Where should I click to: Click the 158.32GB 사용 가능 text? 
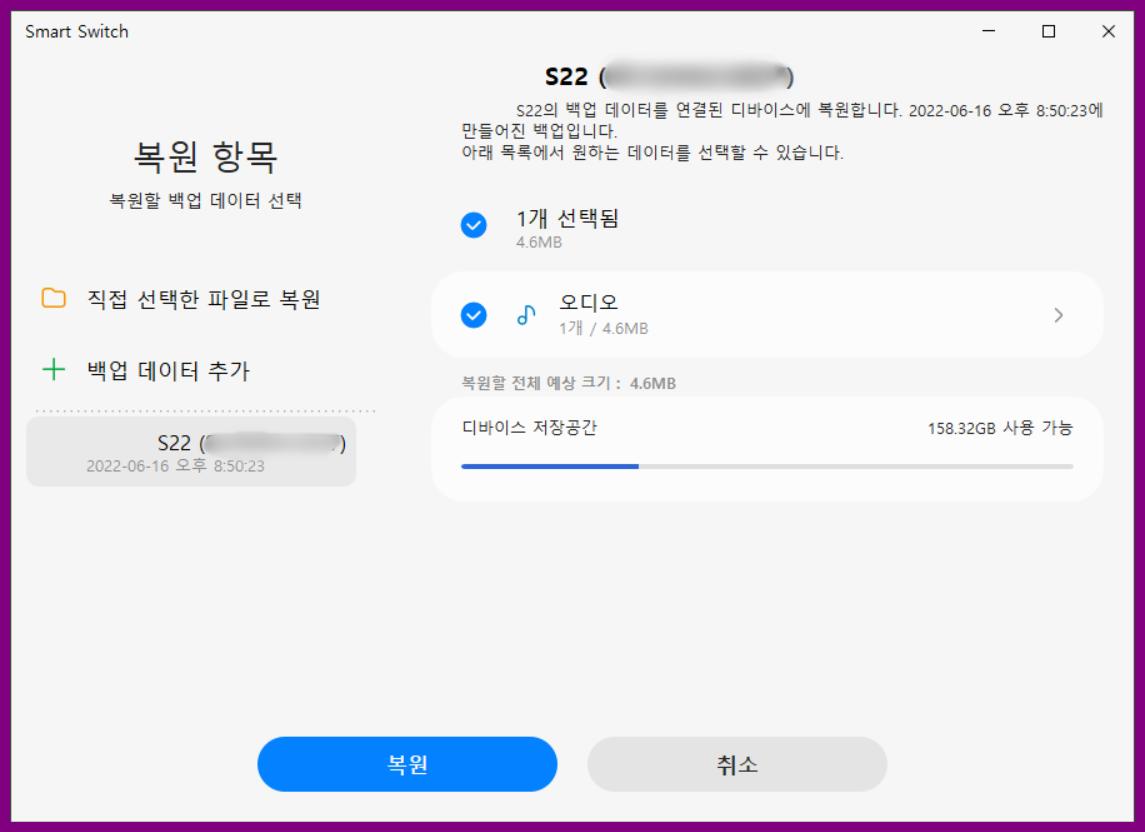pos(1000,428)
